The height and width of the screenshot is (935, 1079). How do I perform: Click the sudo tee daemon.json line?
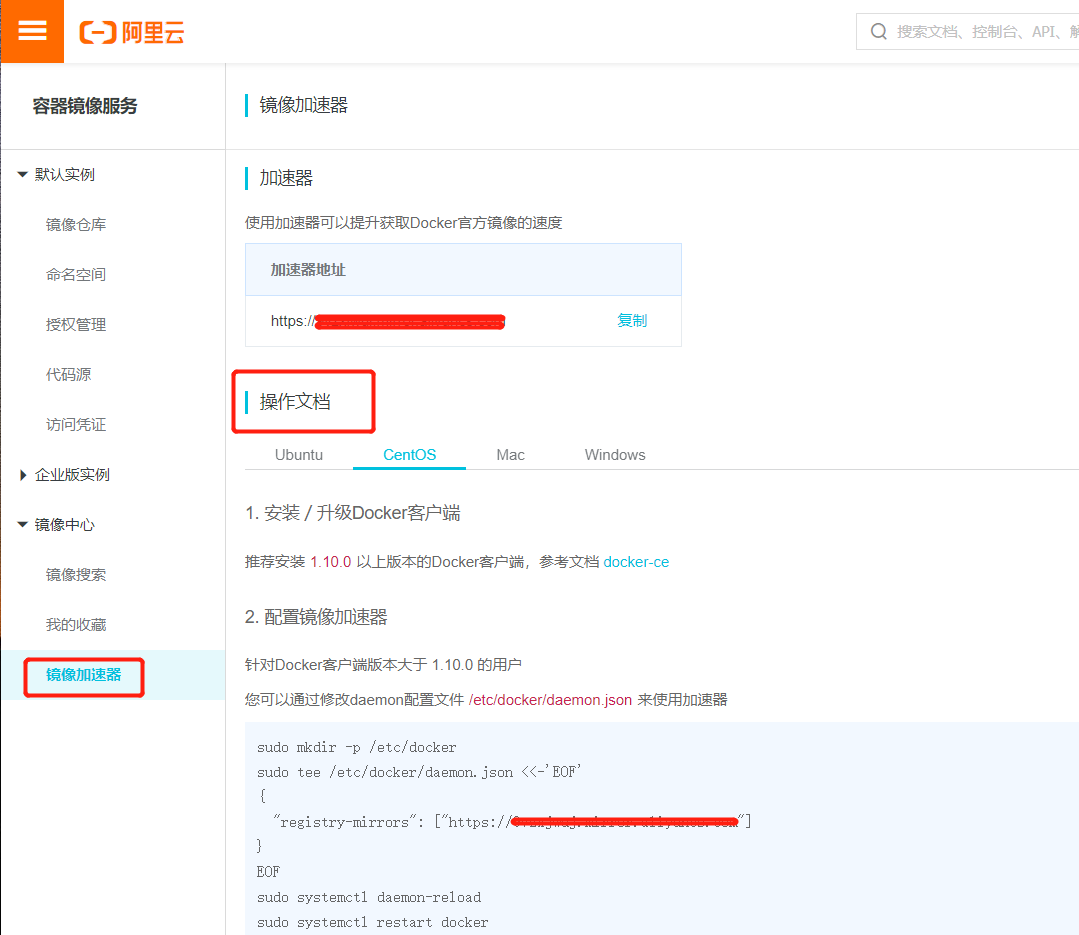tap(419, 772)
